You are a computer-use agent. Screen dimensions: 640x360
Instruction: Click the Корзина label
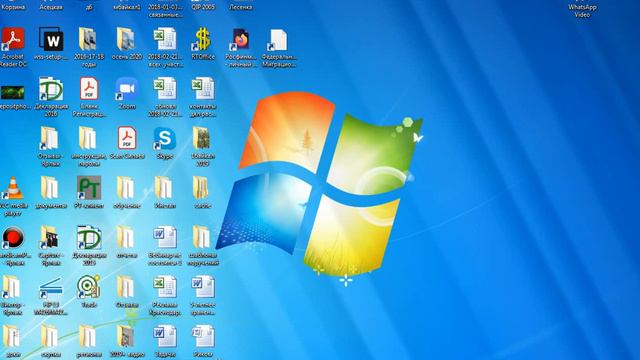tap(13, 7)
